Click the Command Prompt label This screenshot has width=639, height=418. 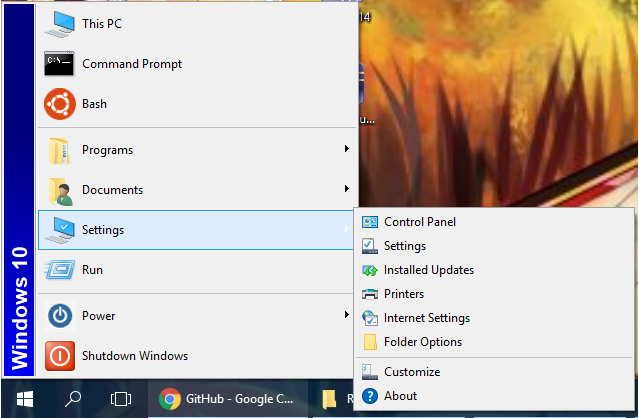click(132, 64)
